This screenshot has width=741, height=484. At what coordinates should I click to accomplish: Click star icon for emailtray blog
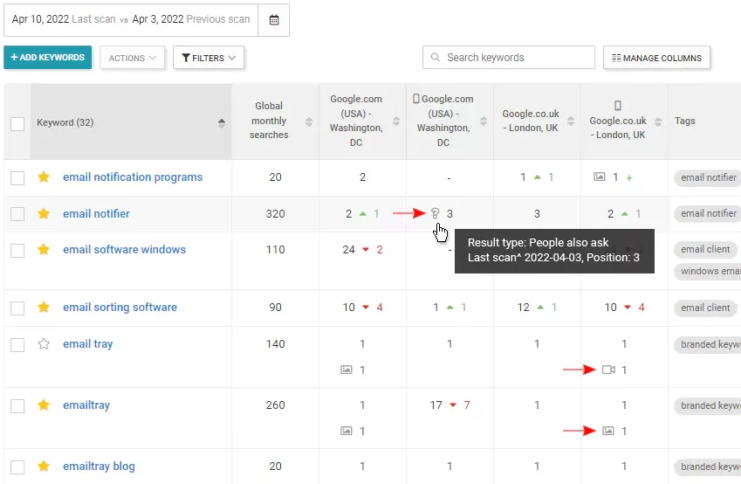click(x=43, y=466)
